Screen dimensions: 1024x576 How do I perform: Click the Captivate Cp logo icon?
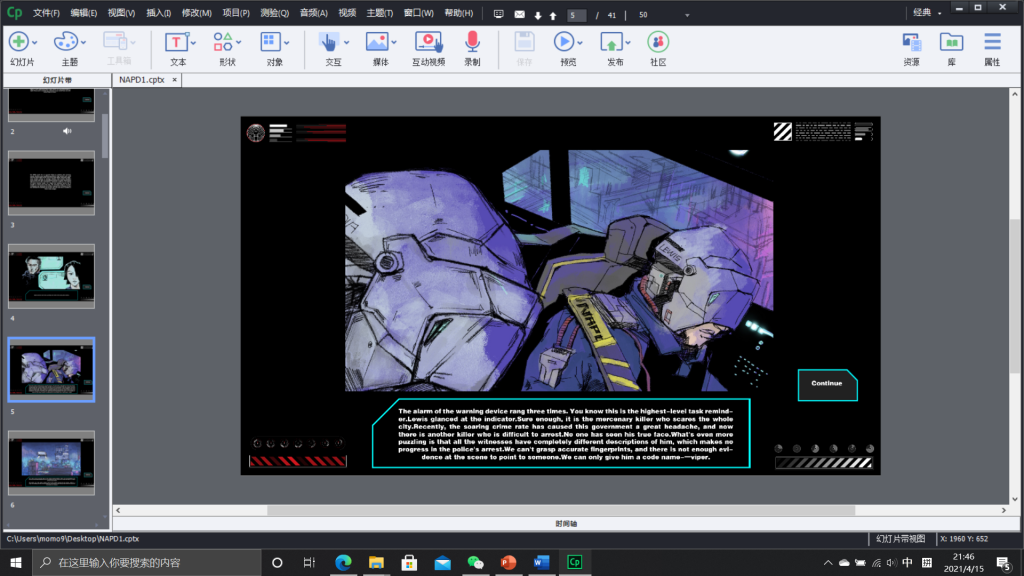14,12
